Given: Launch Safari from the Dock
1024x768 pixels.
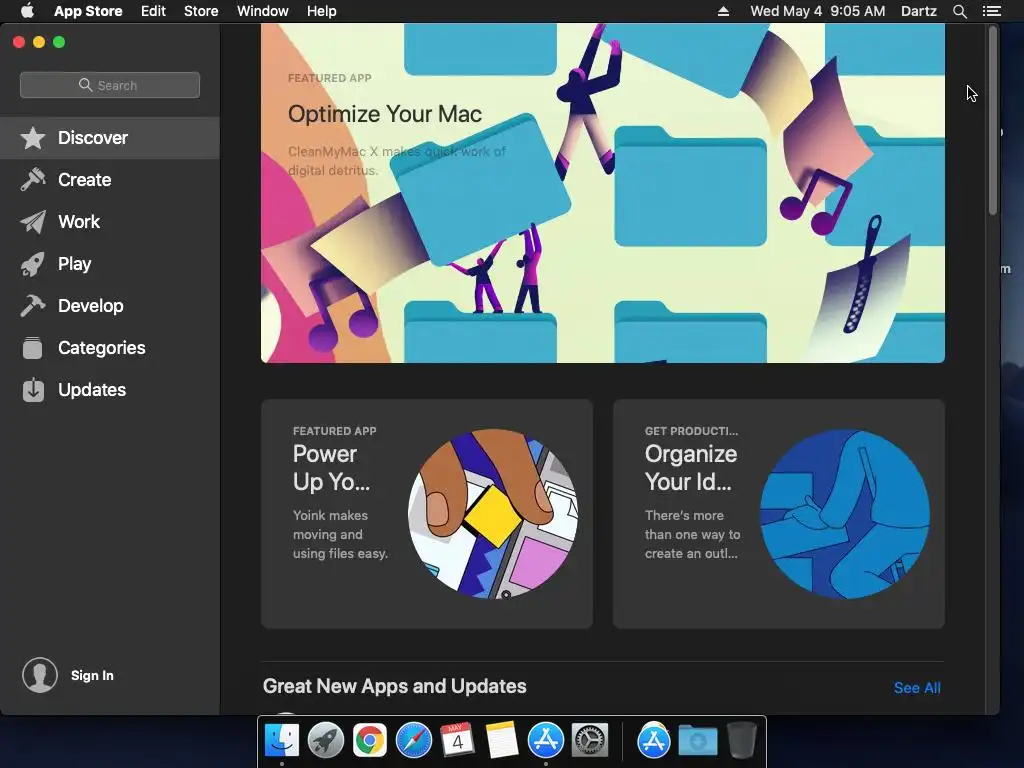Looking at the screenshot, I should pos(414,741).
